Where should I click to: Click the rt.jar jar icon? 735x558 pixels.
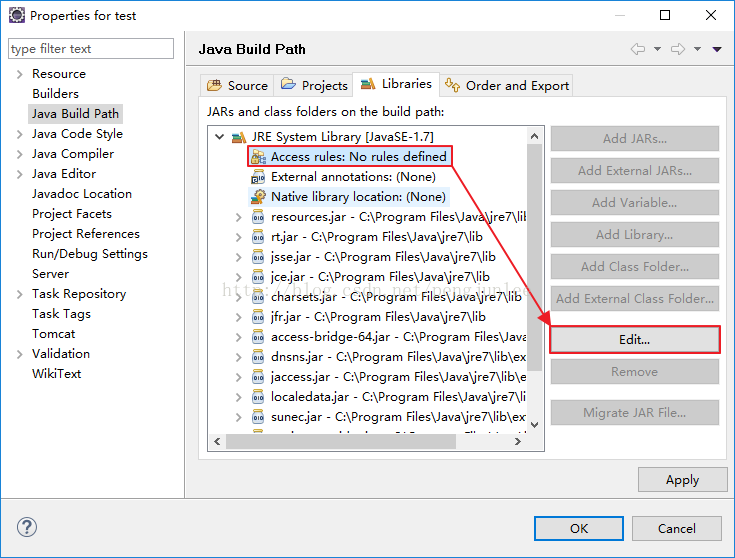(258, 237)
